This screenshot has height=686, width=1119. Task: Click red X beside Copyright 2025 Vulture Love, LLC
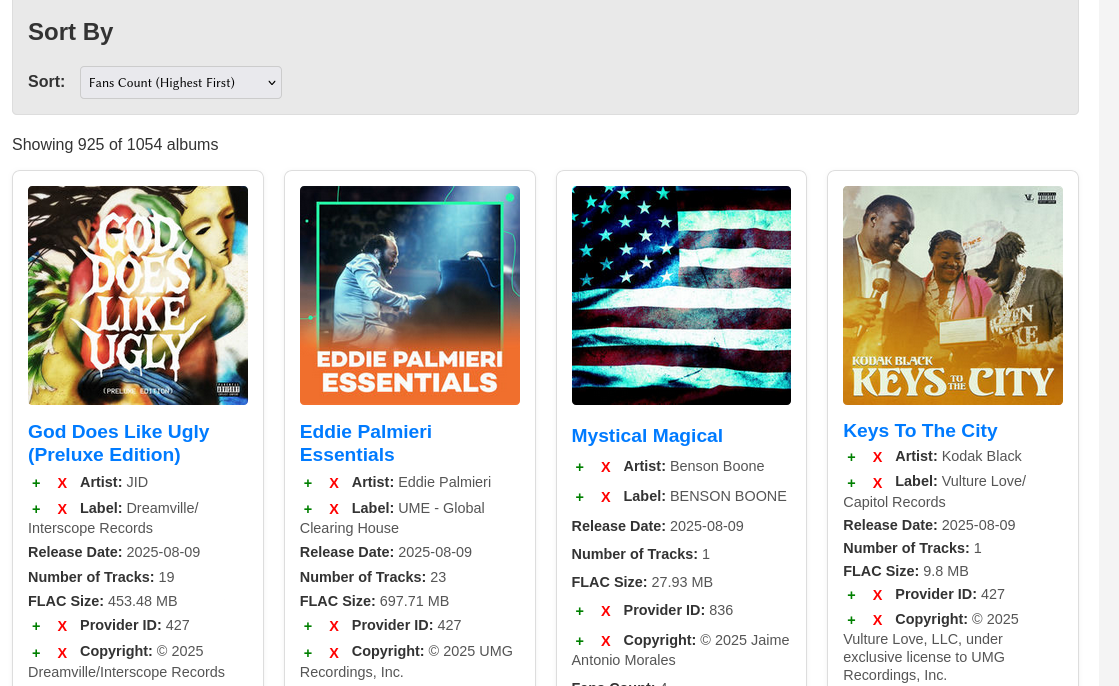878,620
